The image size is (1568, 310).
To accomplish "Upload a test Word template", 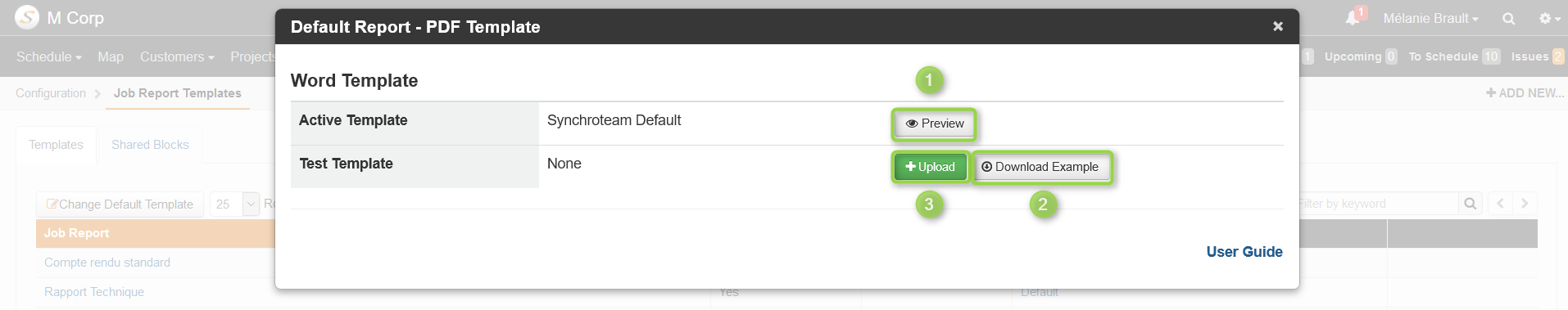I will coord(930,167).
